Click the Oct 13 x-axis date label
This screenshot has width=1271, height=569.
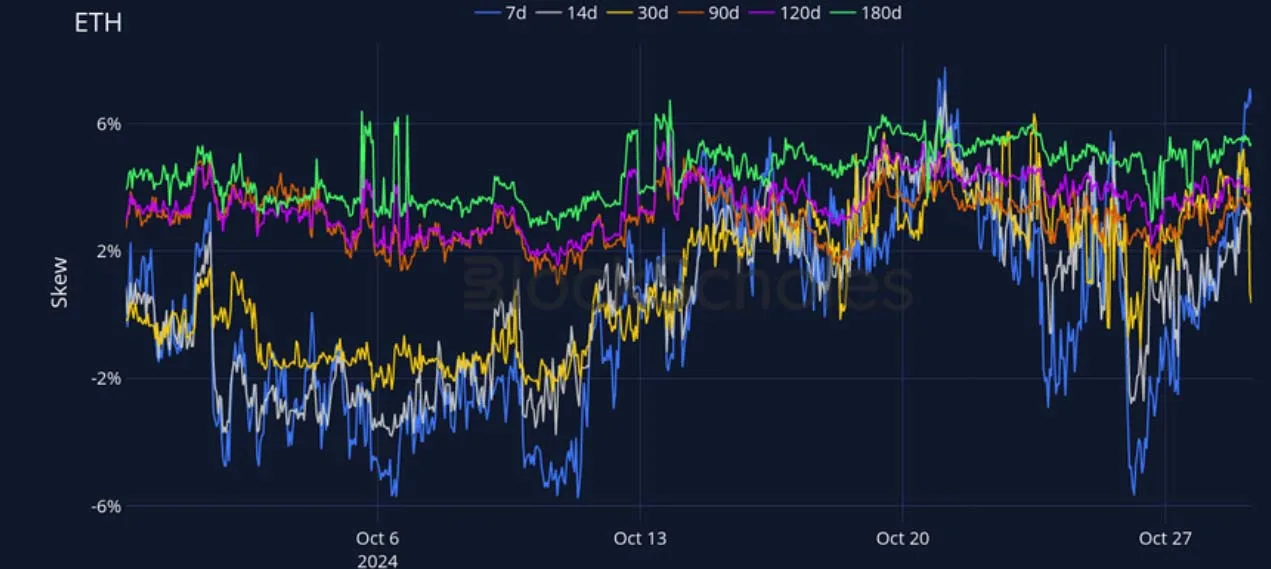[x=640, y=538]
